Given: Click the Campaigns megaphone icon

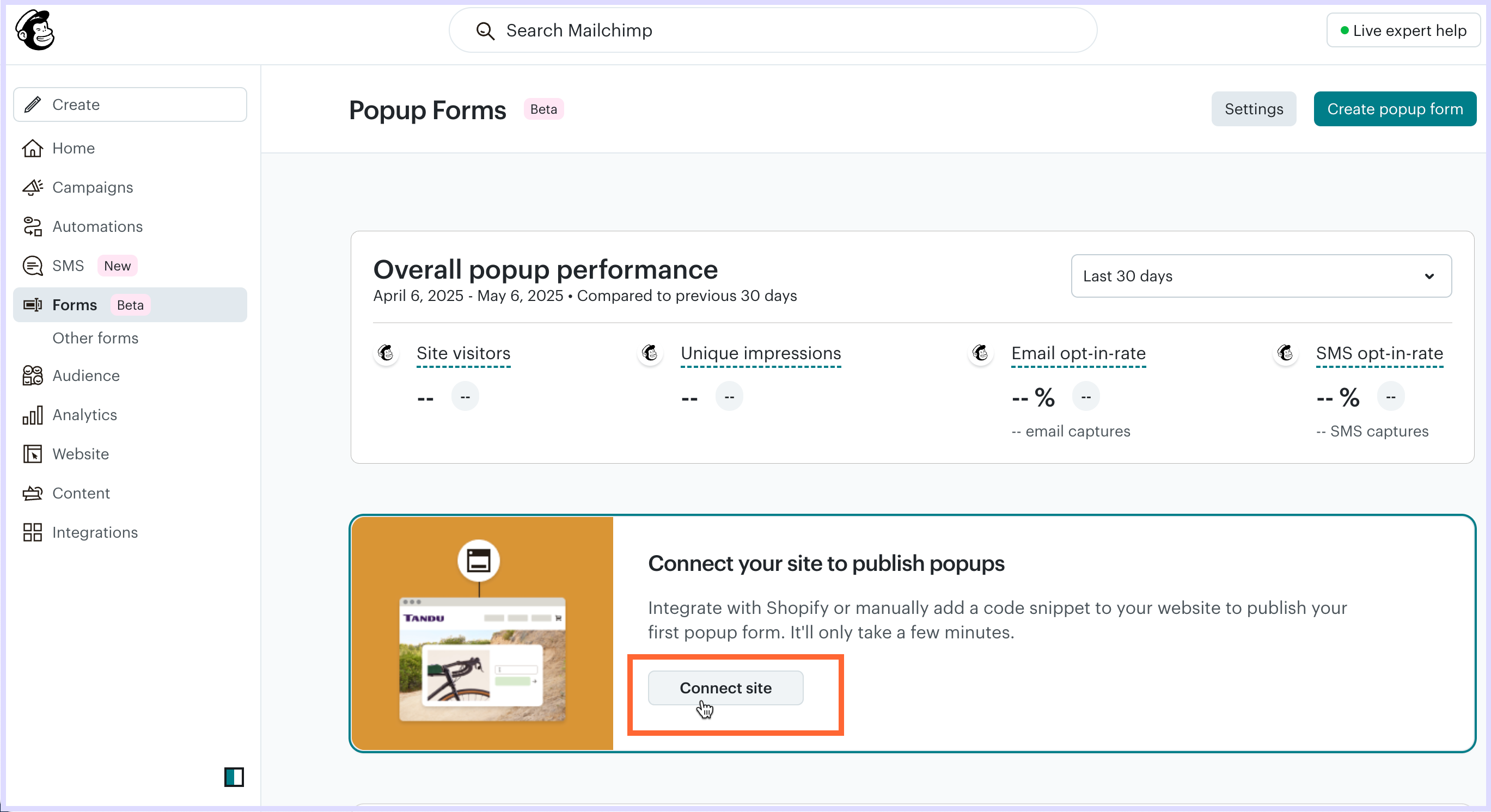Looking at the screenshot, I should point(33,187).
